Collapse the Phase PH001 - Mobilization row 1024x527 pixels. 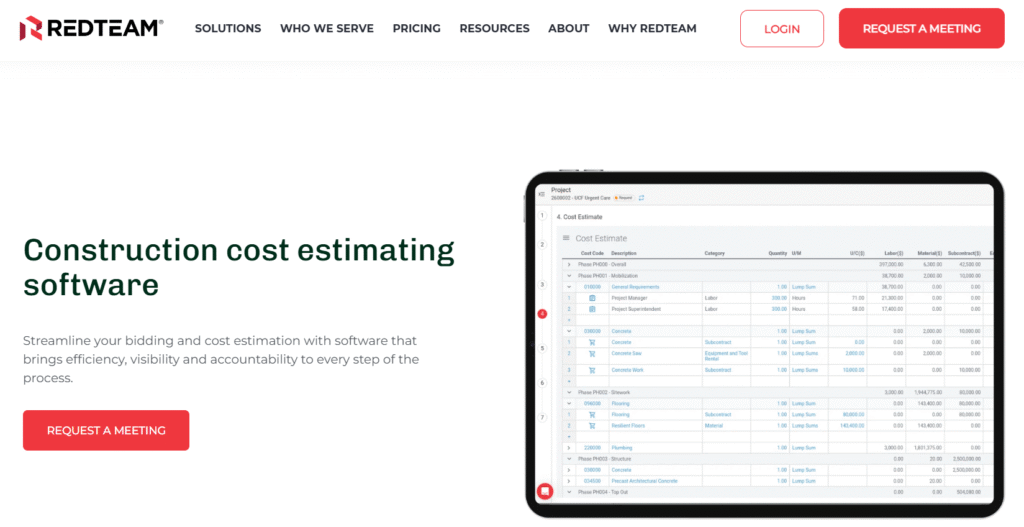tap(569, 275)
